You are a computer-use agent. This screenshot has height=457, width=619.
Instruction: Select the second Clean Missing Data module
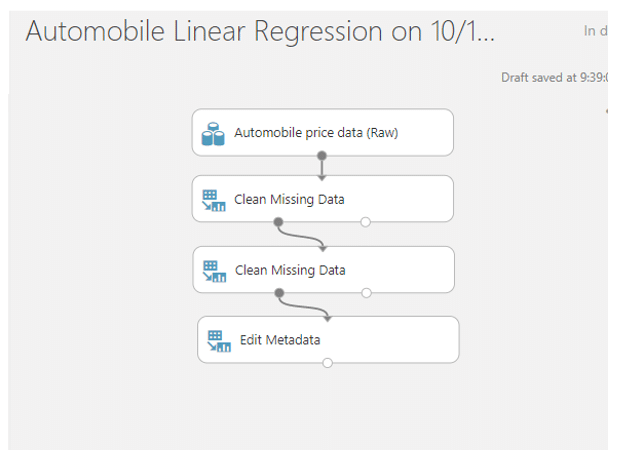tap(323, 270)
